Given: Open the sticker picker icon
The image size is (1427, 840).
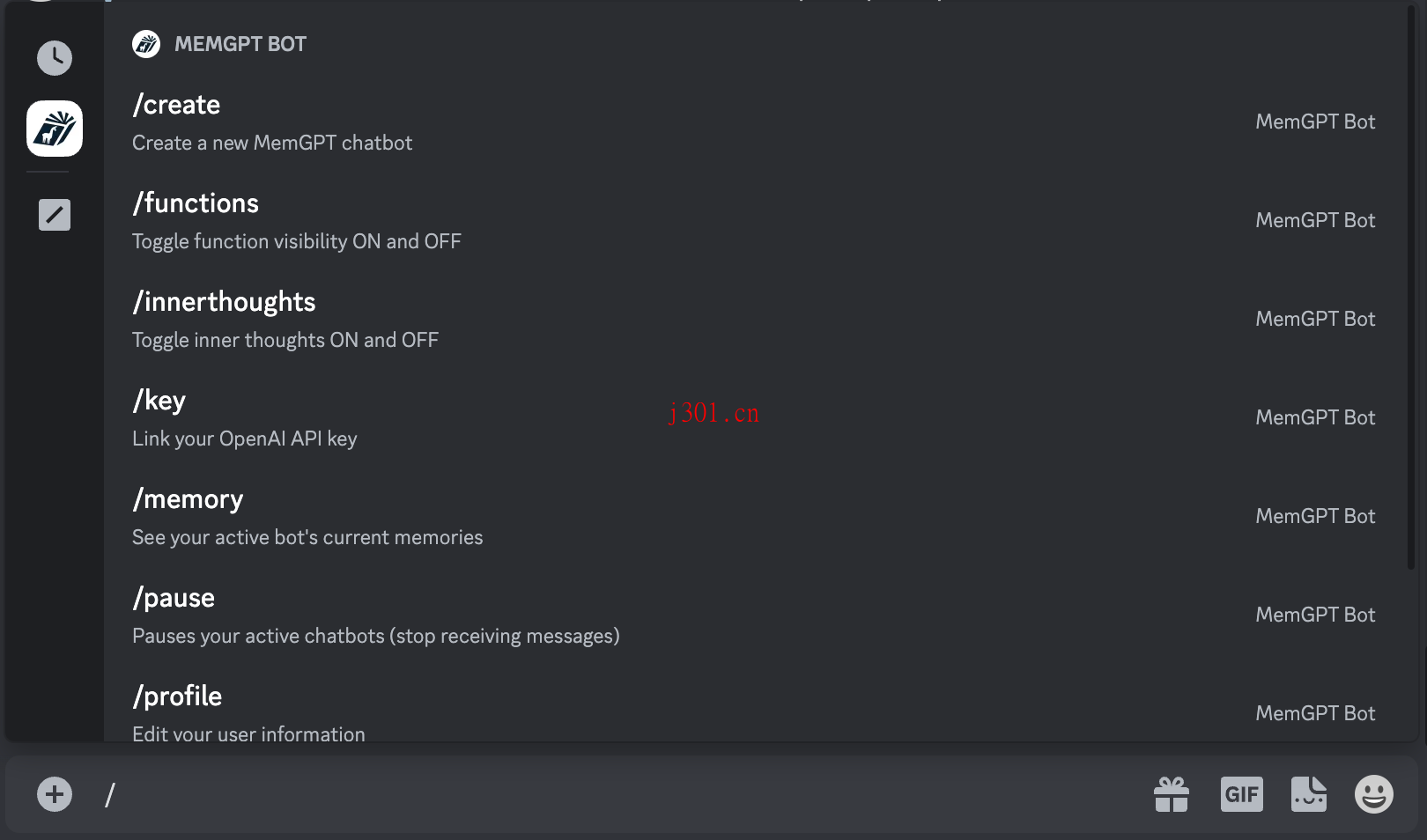Looking at the screenshot, I should pyautogui.click(x=1309, y=794).
